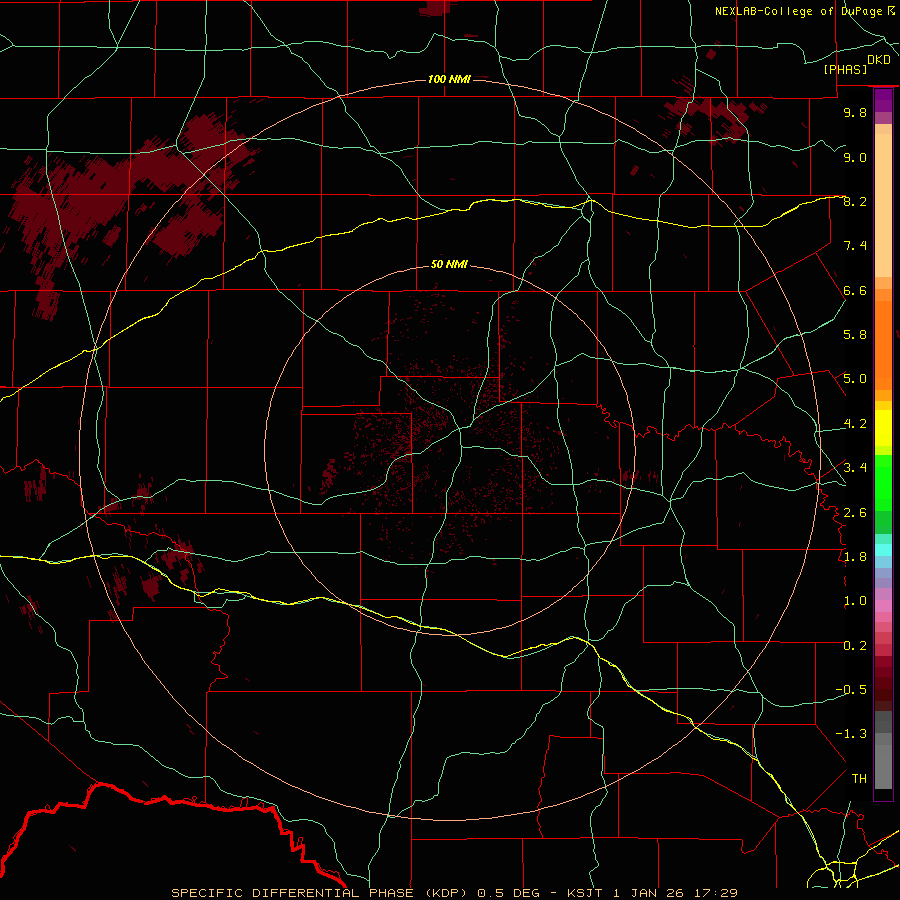Viewport: 900px width, 900px height.
Task: Click the 0.2 scale value label
Action: coord(855,646)
